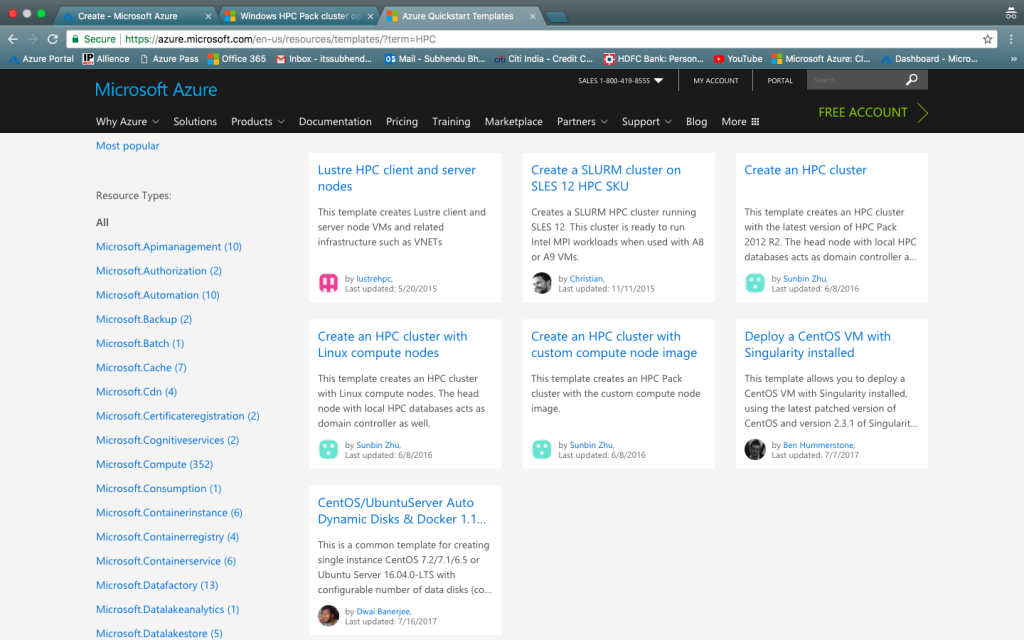Open the Documentation nav item
Image resolution: width=1024 pixels, height=640 pixels.
(x=335, y=121)
